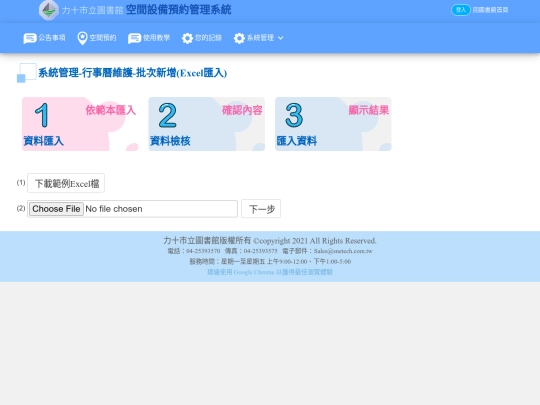The width and height of the screenshot is (540, 405).
Task: Download the sample file via 下載範例Excel檔
Action: [x=66, y=183]
